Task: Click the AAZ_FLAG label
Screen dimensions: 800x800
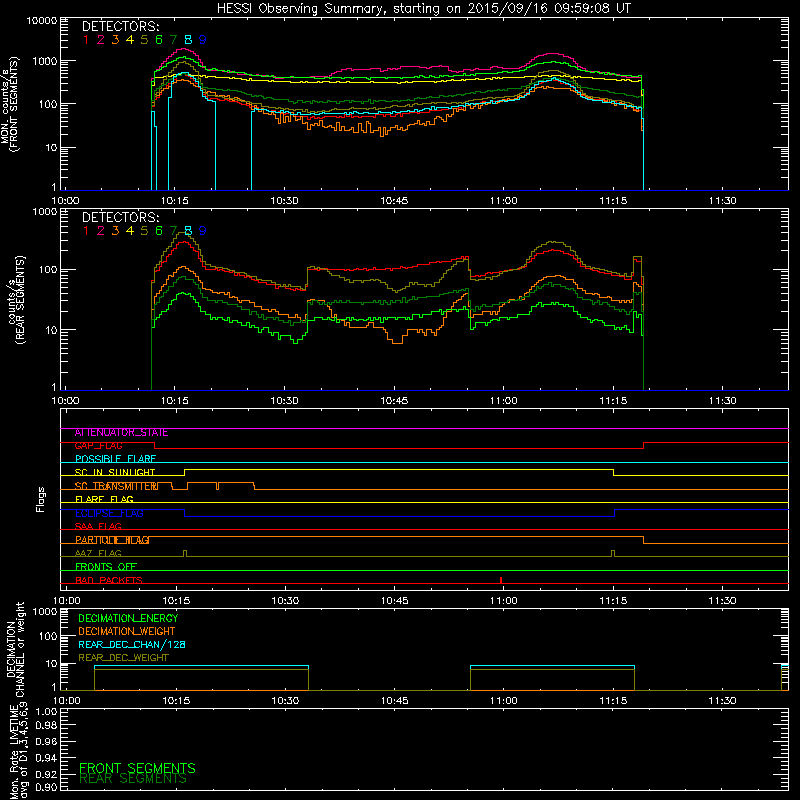Action: pos(98,554)
